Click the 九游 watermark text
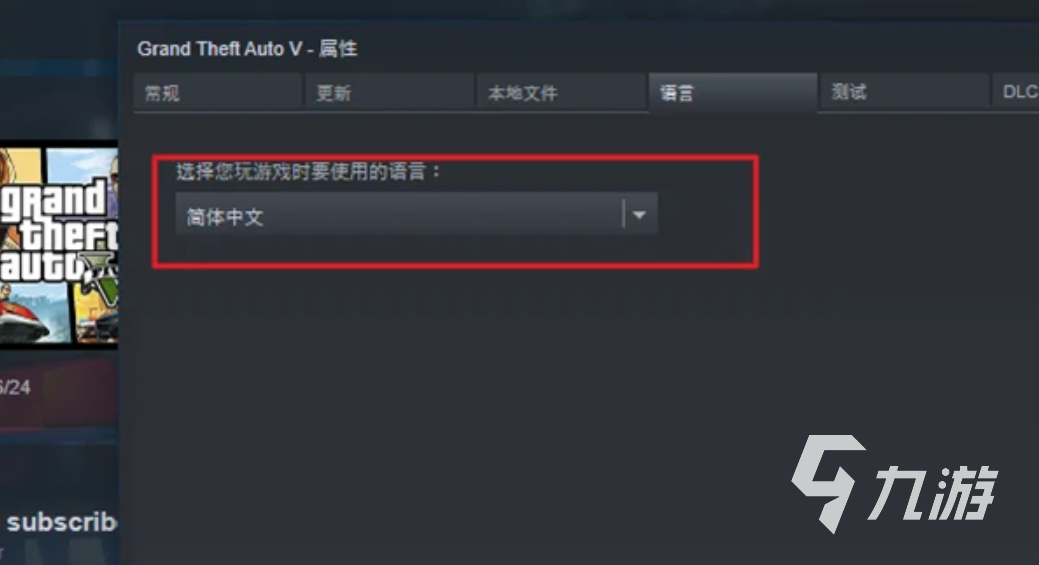The image size is (1039, 565). click(934, 493)
